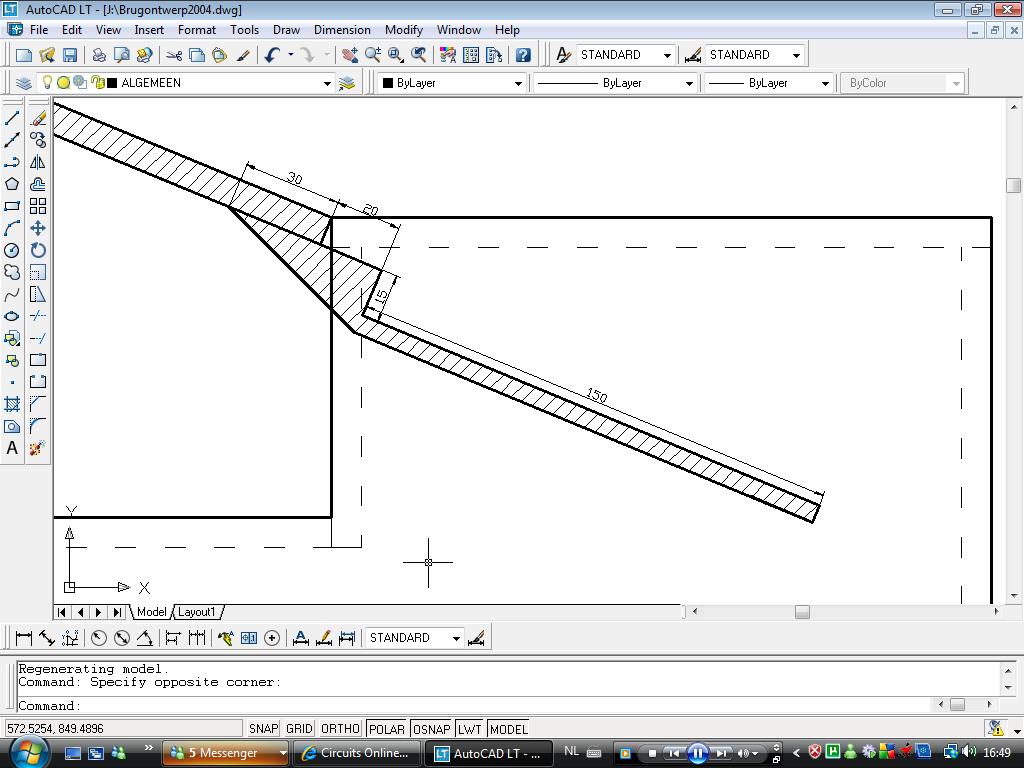Open the Dimension menu

point(342,30)
